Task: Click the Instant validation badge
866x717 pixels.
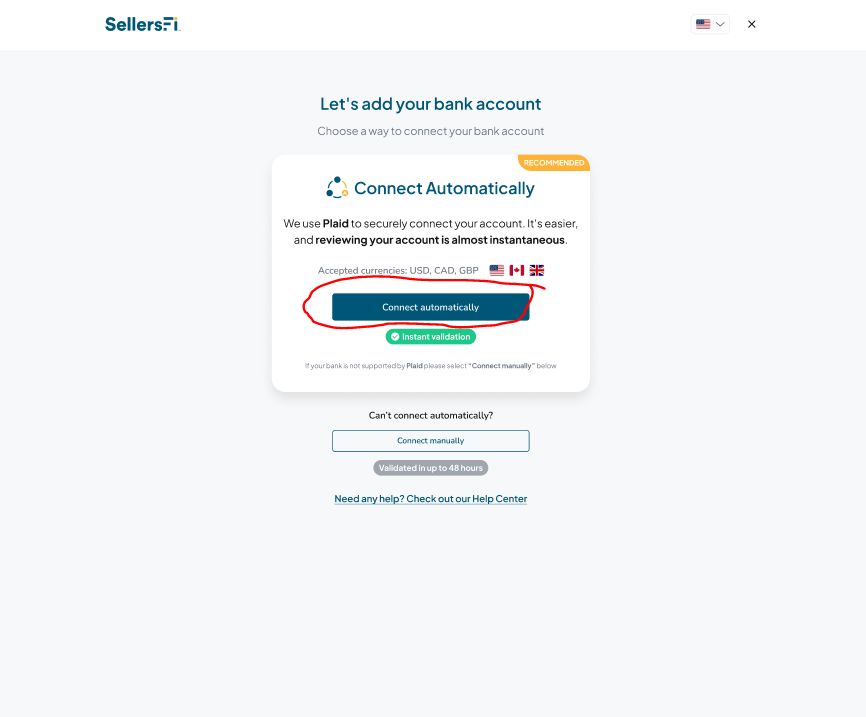Action: tap(430, 336)
